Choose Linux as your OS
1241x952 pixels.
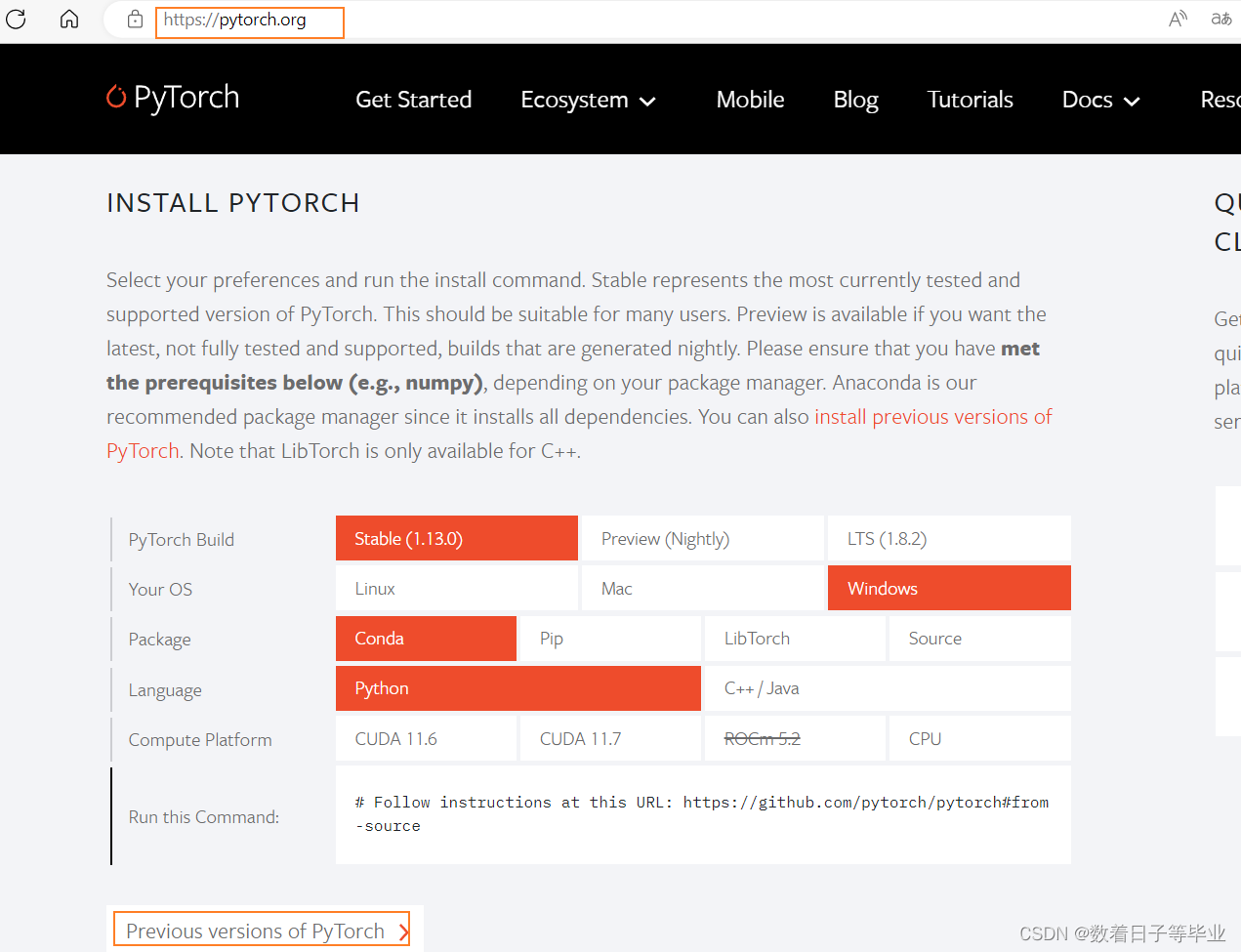pos(457,588)
